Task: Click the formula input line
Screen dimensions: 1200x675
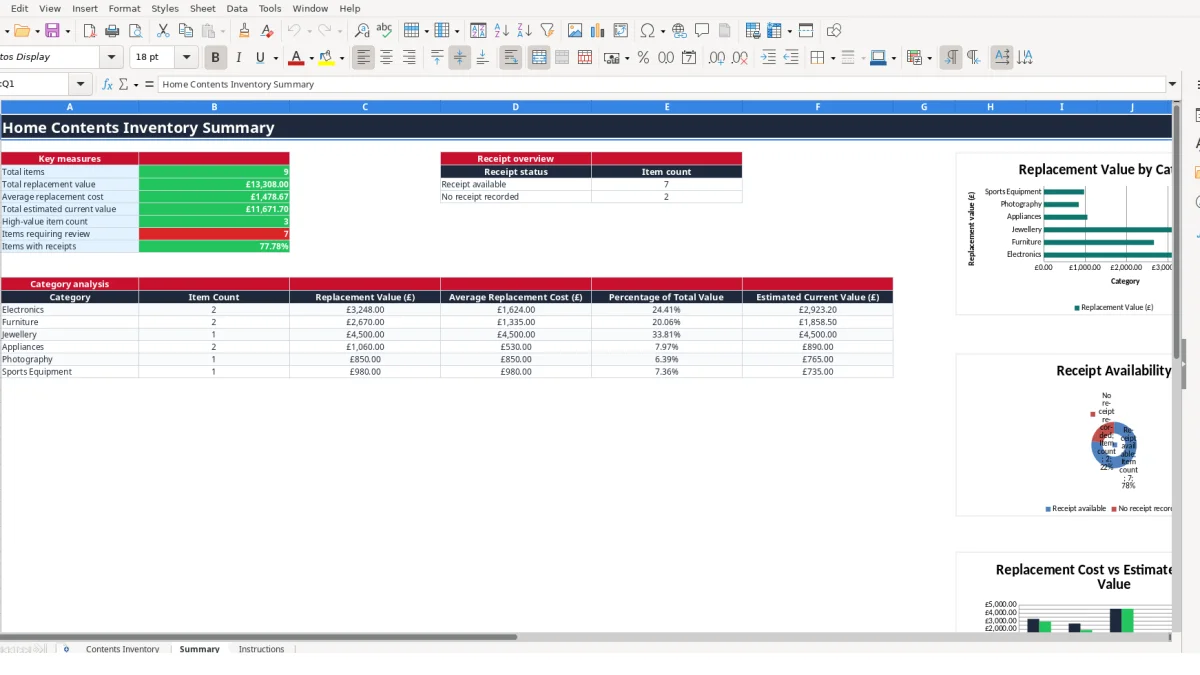Action: point(660,85)
